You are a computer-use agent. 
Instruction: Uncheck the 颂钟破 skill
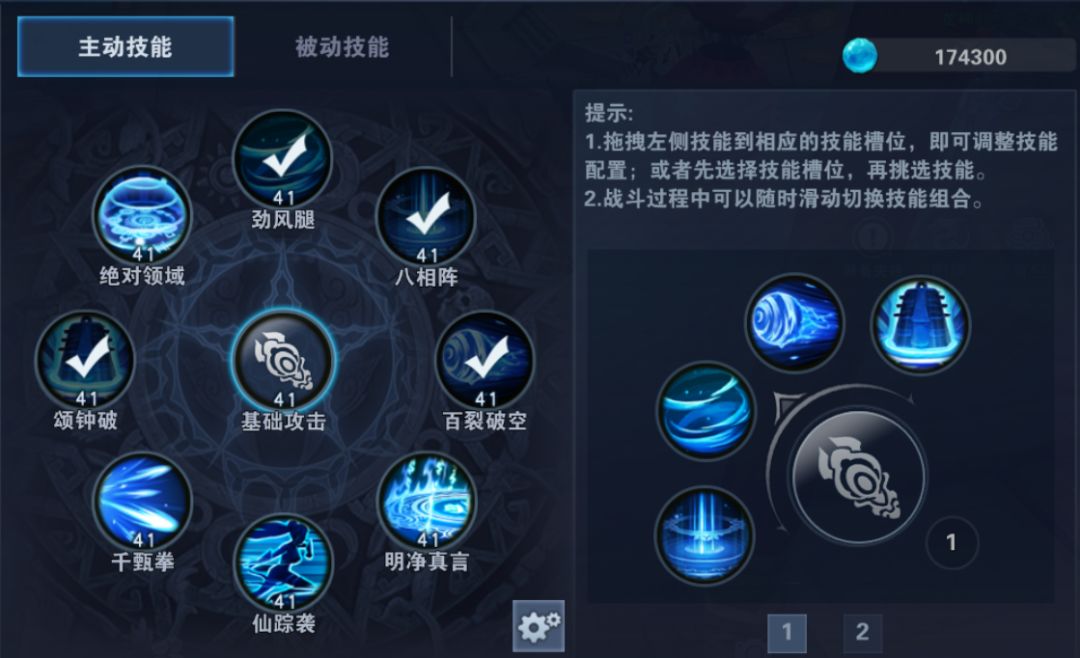(x=85, y=360)
